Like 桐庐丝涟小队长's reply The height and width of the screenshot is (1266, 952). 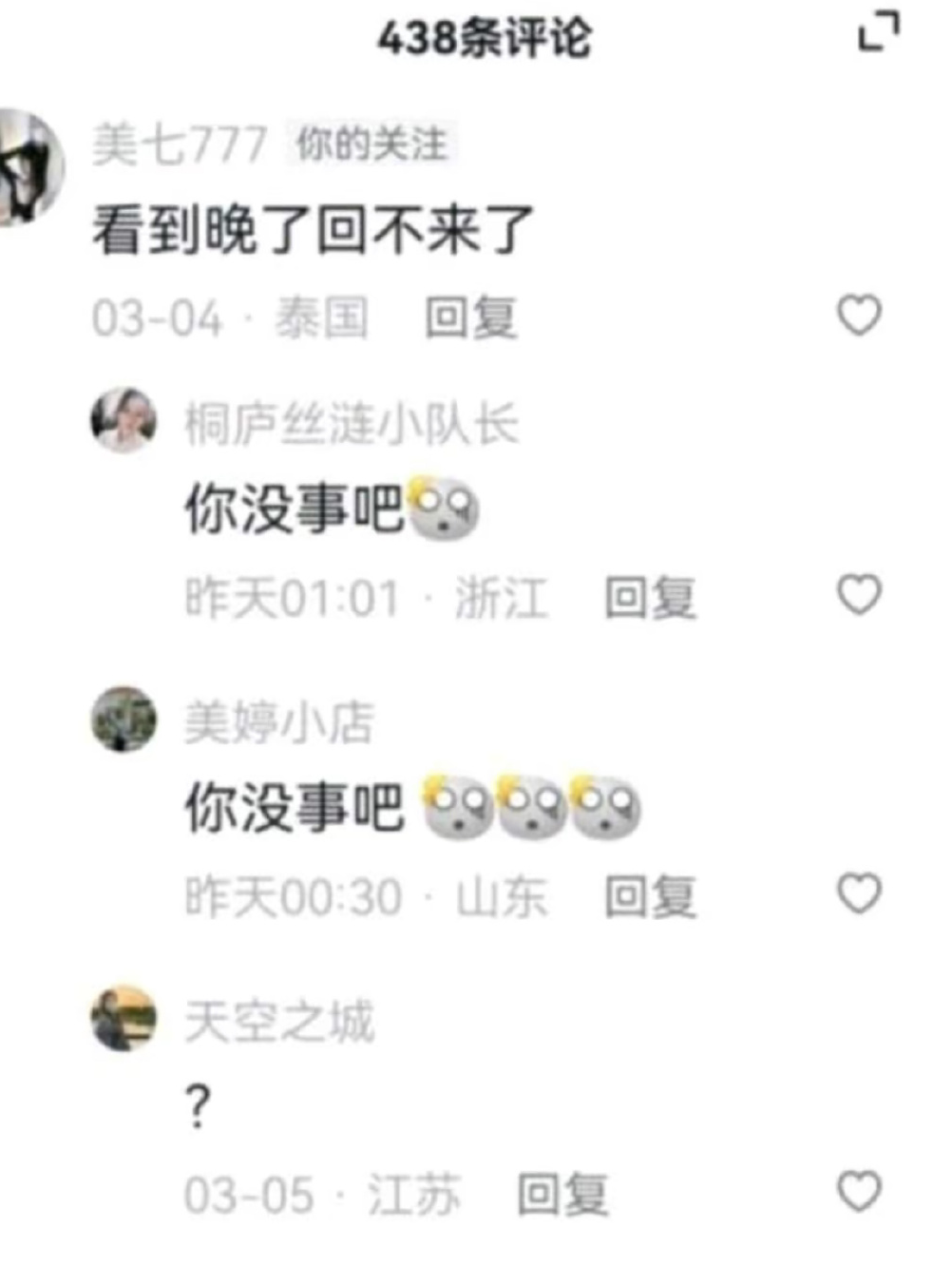click(x=860, y=595)
